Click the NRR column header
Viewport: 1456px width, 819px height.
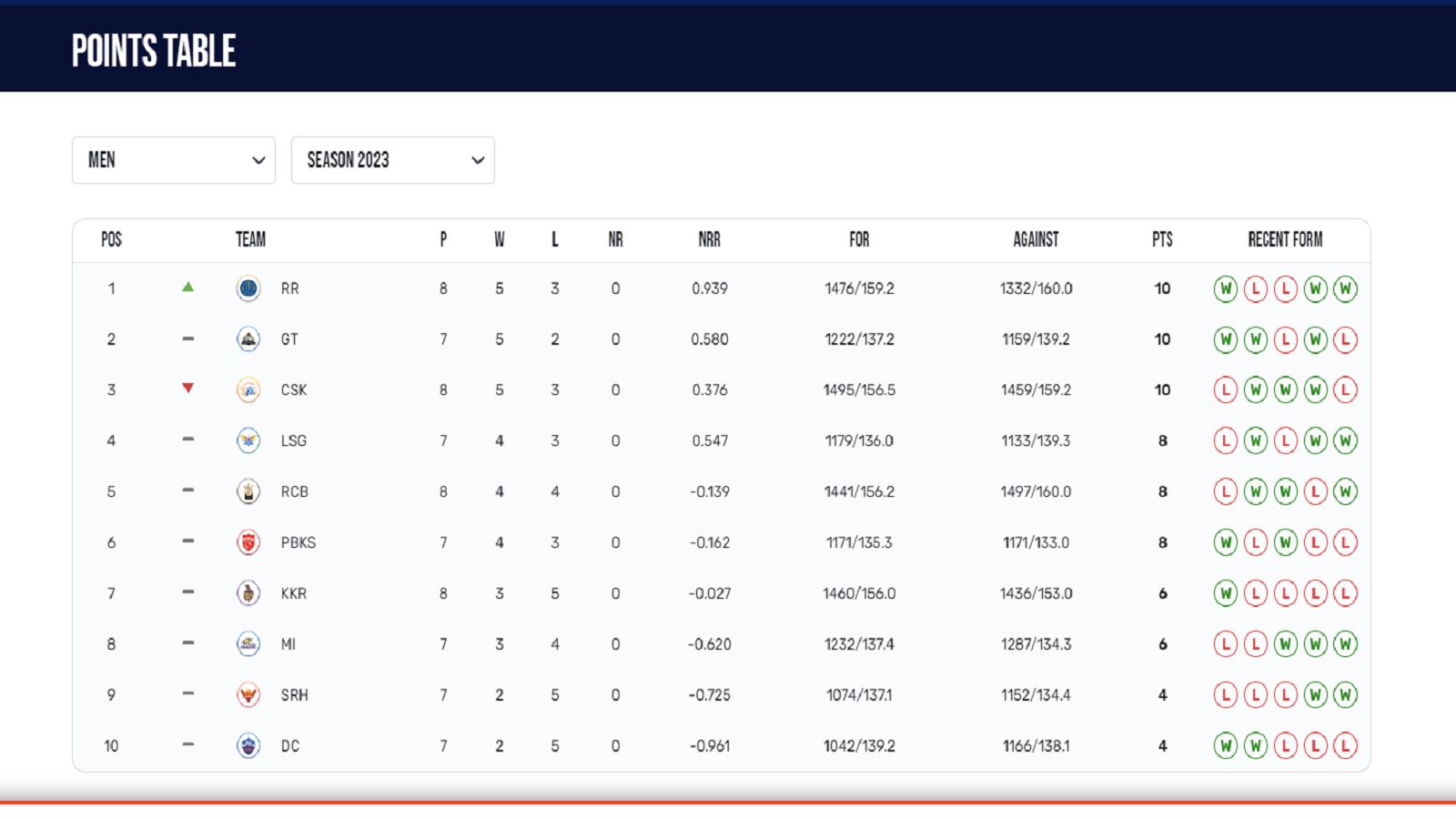[x=709, y=239]
